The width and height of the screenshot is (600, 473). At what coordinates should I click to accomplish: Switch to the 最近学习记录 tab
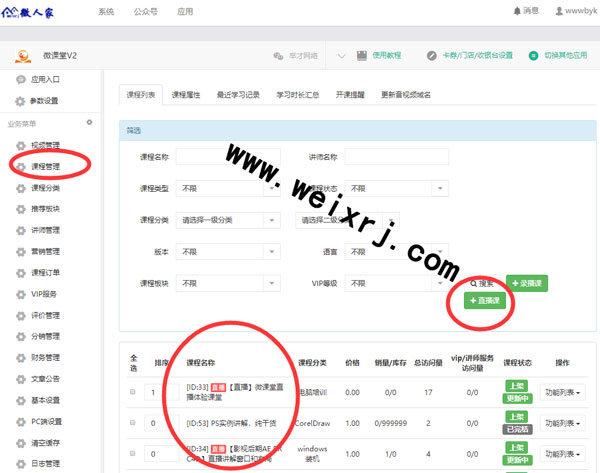pos(238,95)
